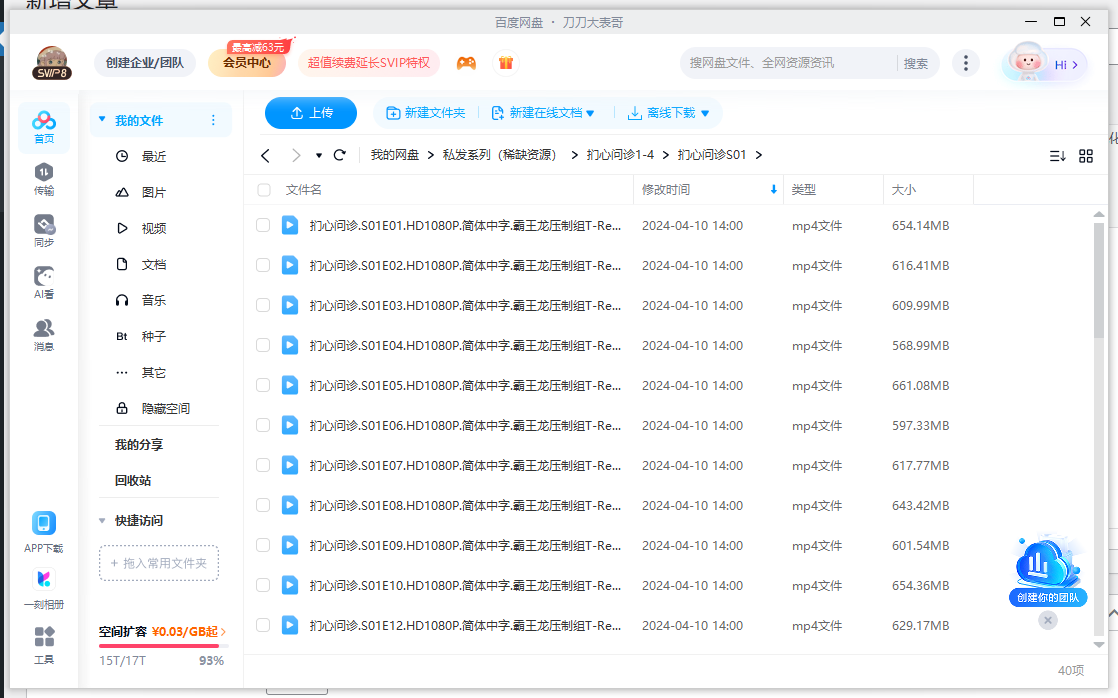Check the box for 扪心问诊.S01E12
The height and width of the screenshot is (698, 1118).
263,625
